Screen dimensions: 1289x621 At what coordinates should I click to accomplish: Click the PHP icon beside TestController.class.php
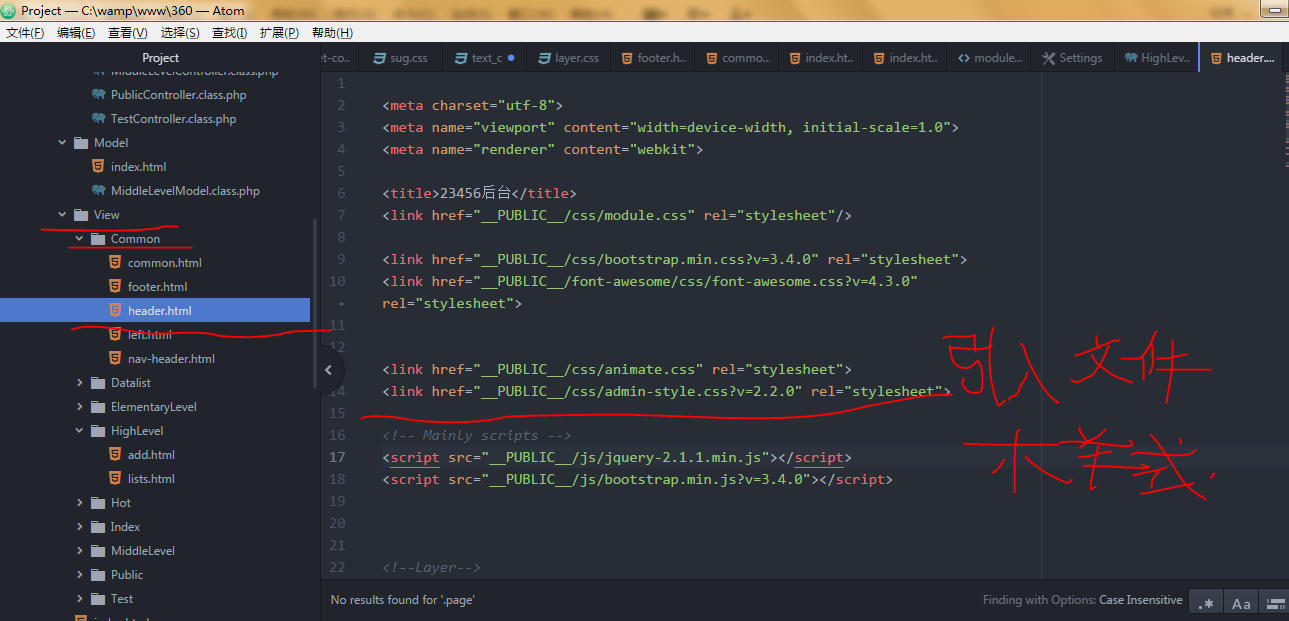point(98,119)
